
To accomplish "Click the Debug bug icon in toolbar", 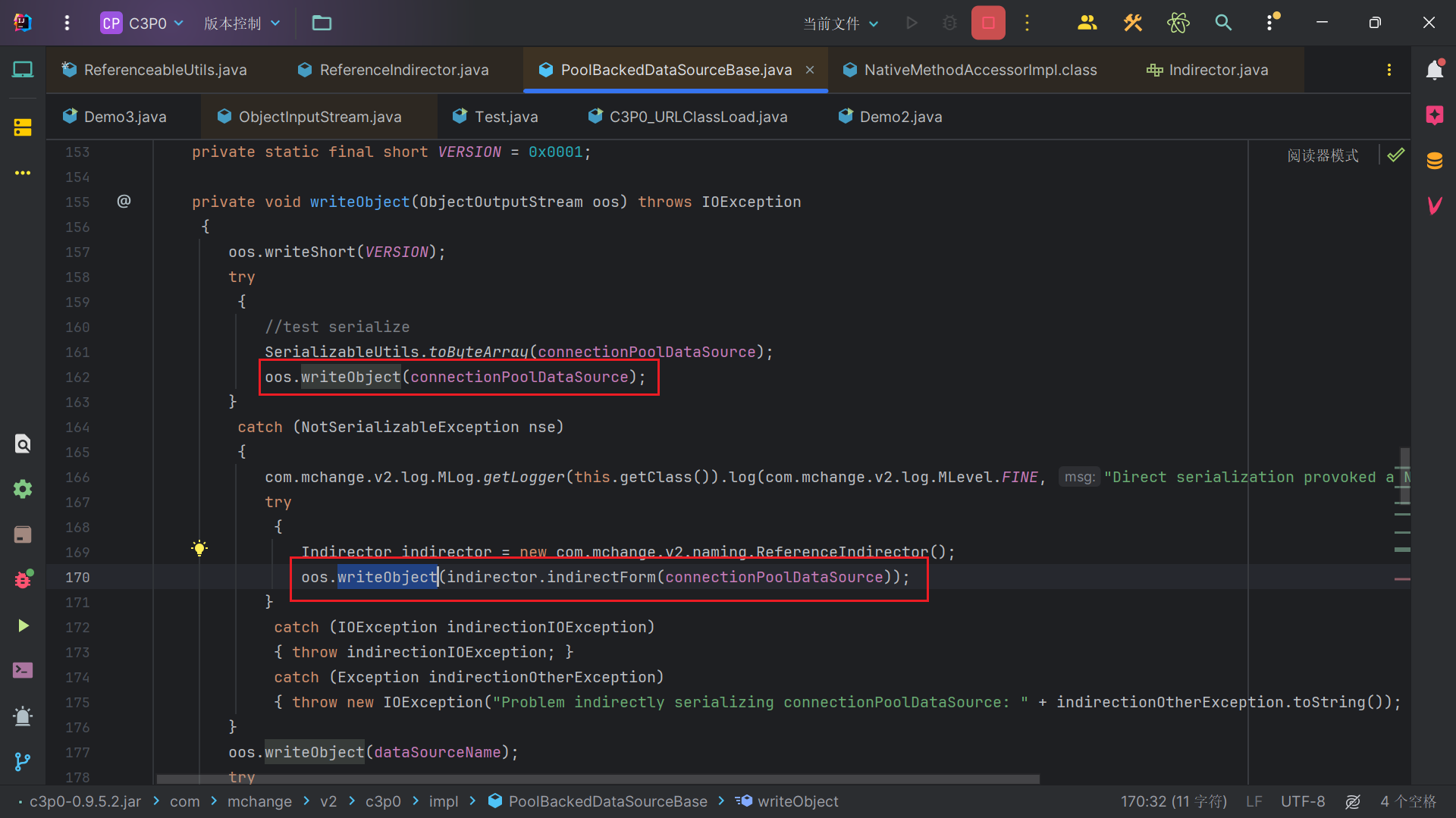I will click(949, 23).
